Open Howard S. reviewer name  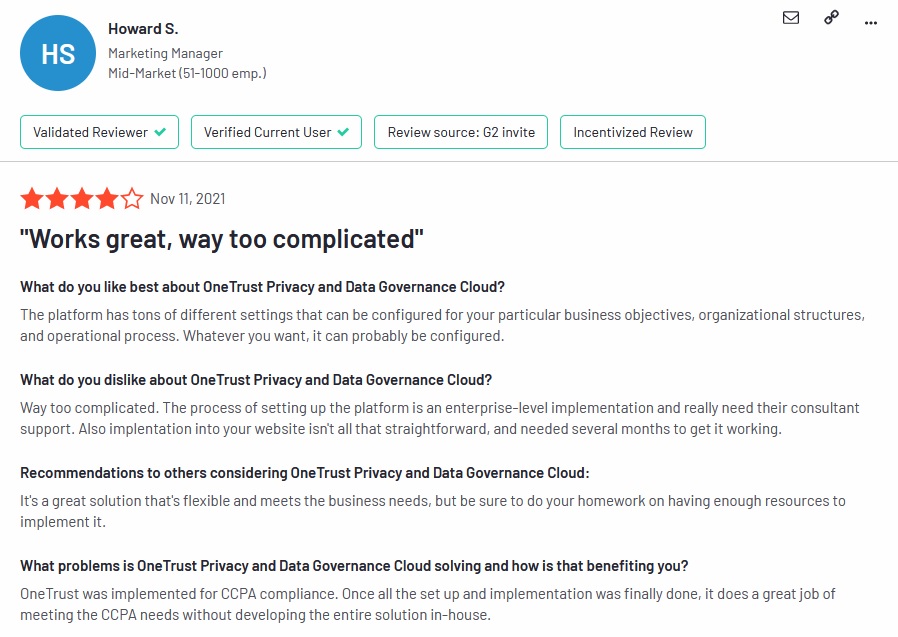coord(143,29)
